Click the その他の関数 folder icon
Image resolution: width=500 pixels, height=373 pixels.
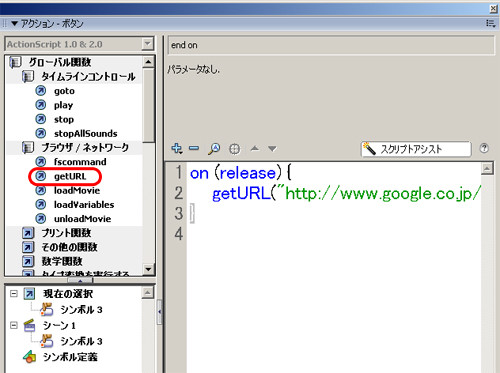28,247
